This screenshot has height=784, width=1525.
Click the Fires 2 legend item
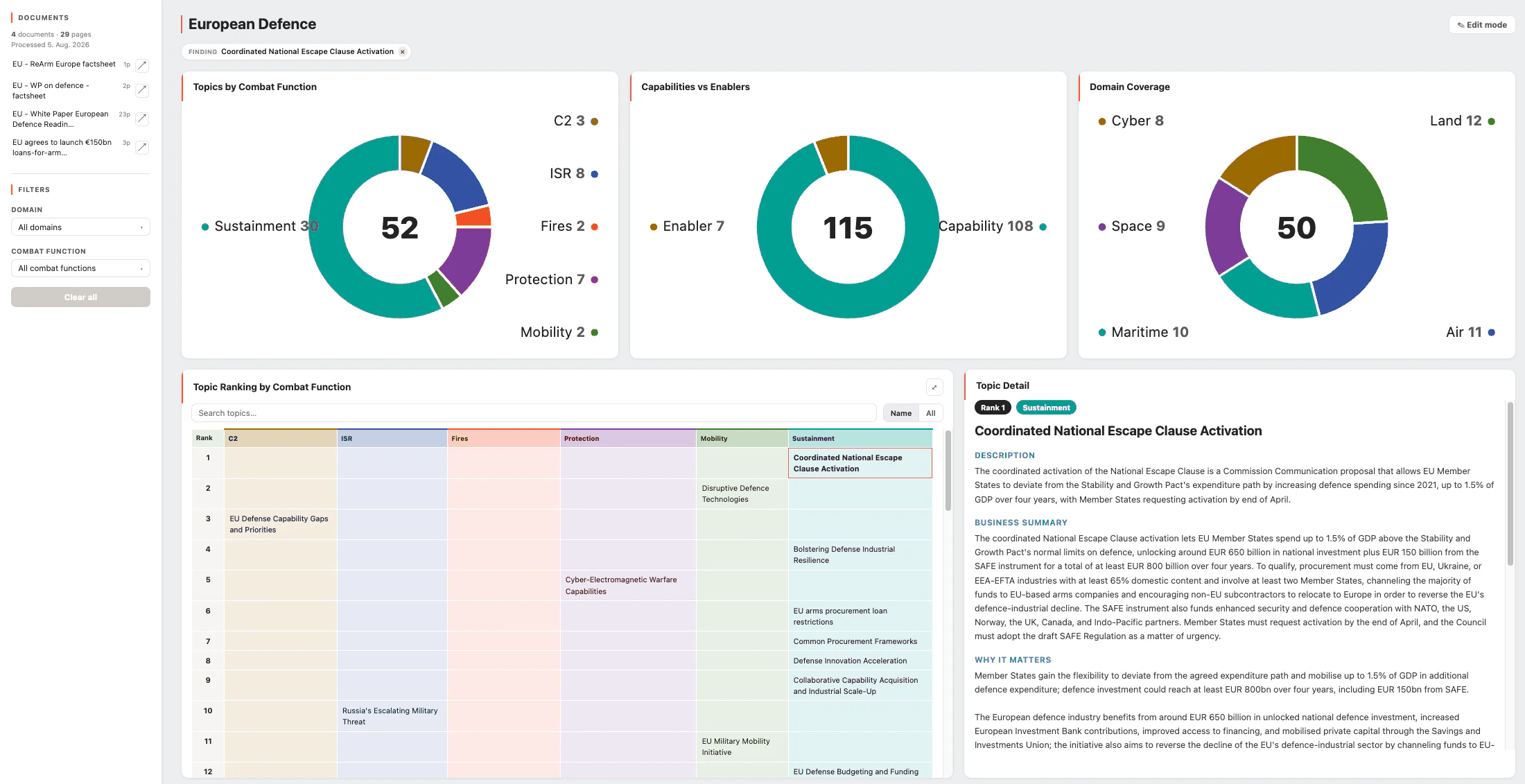coord(569,227)
